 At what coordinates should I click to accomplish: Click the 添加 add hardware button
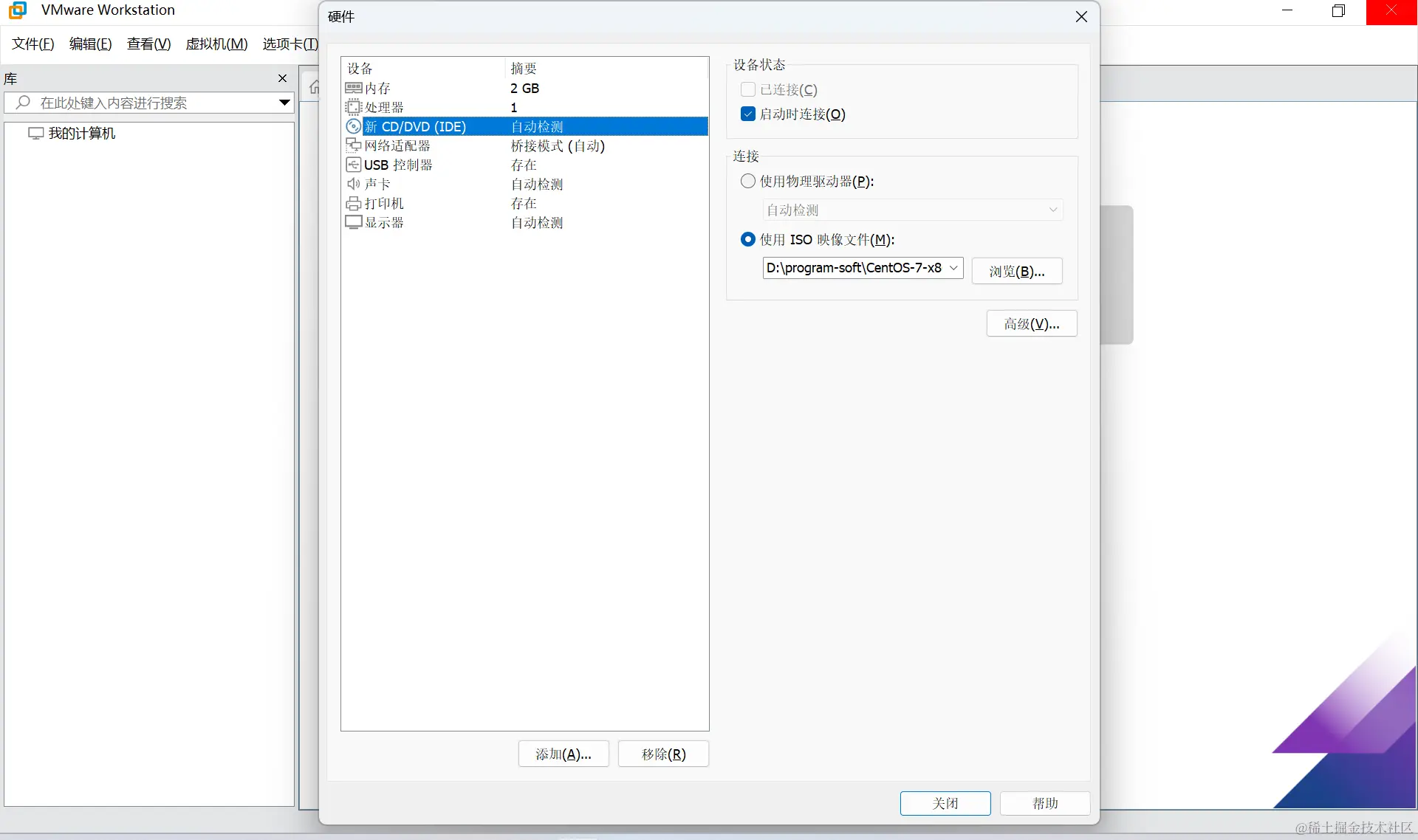pyautogui.click(x=563, y=754)
